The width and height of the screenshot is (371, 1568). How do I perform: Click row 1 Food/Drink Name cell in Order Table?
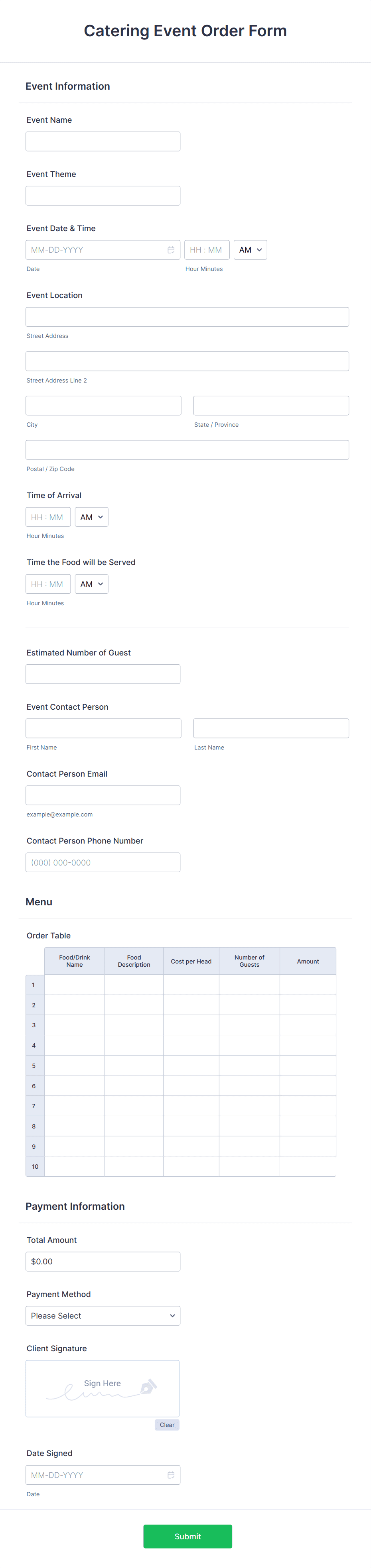pos(74,984)
